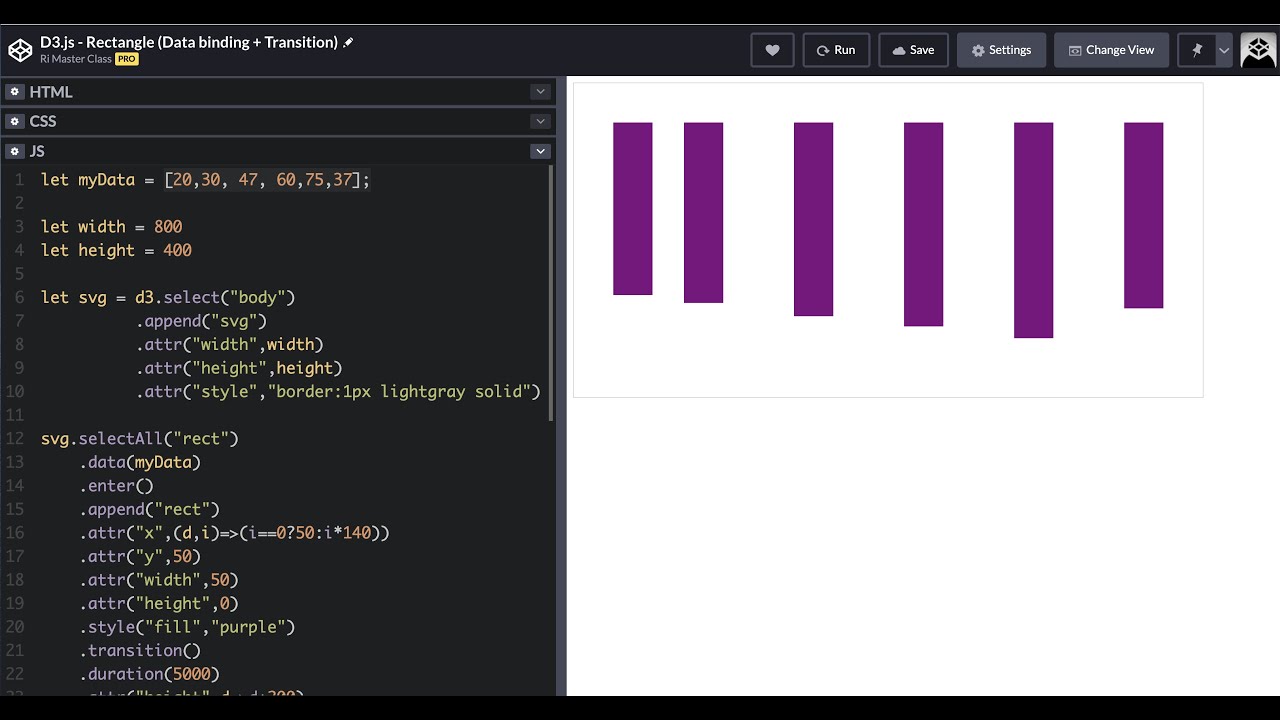
Task: Click the tallest purple bar in preview
Action: tap(1033, 230)
